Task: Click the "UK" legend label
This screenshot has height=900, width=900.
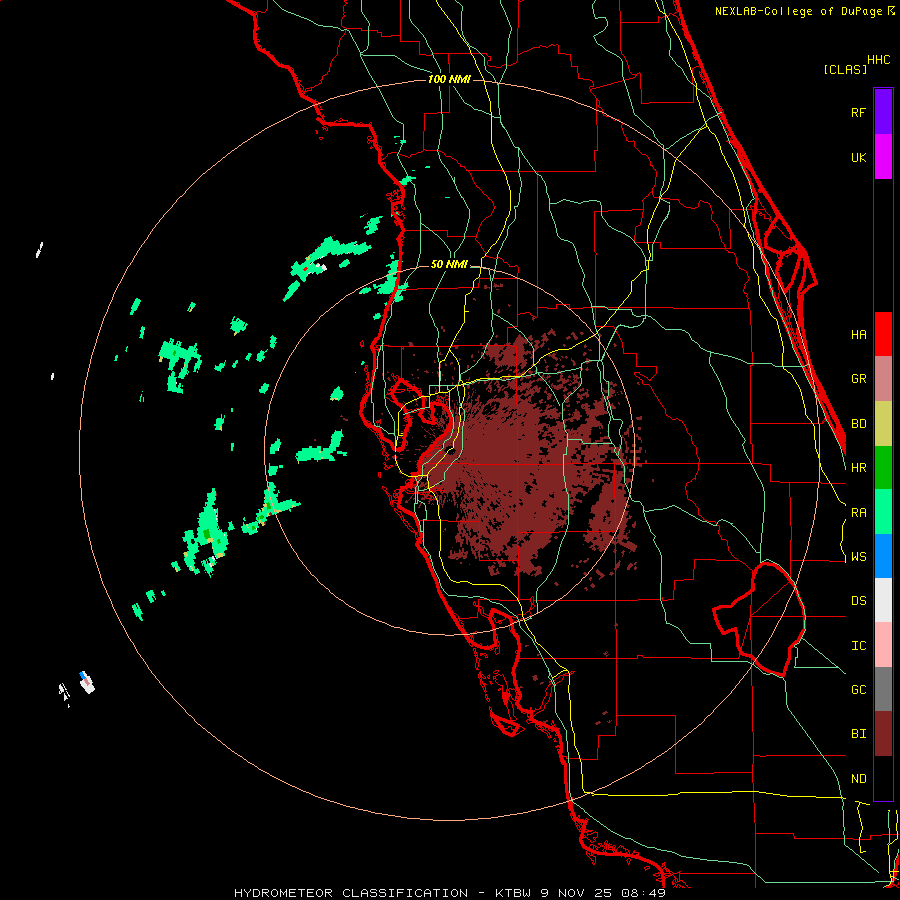Action: [858, 157]
